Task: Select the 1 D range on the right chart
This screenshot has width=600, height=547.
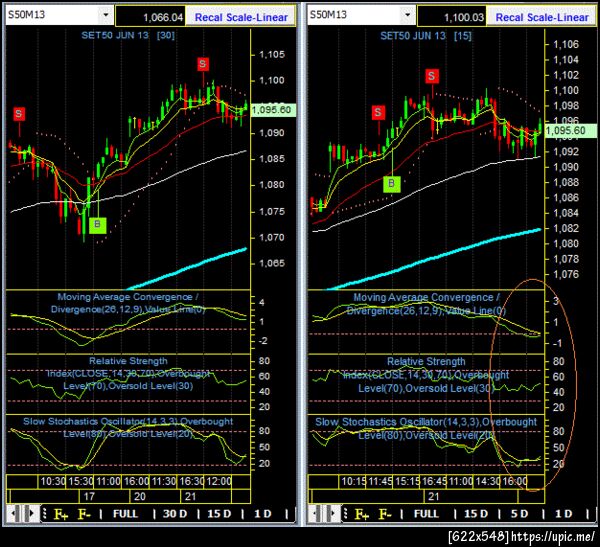Action: (564, 514)
